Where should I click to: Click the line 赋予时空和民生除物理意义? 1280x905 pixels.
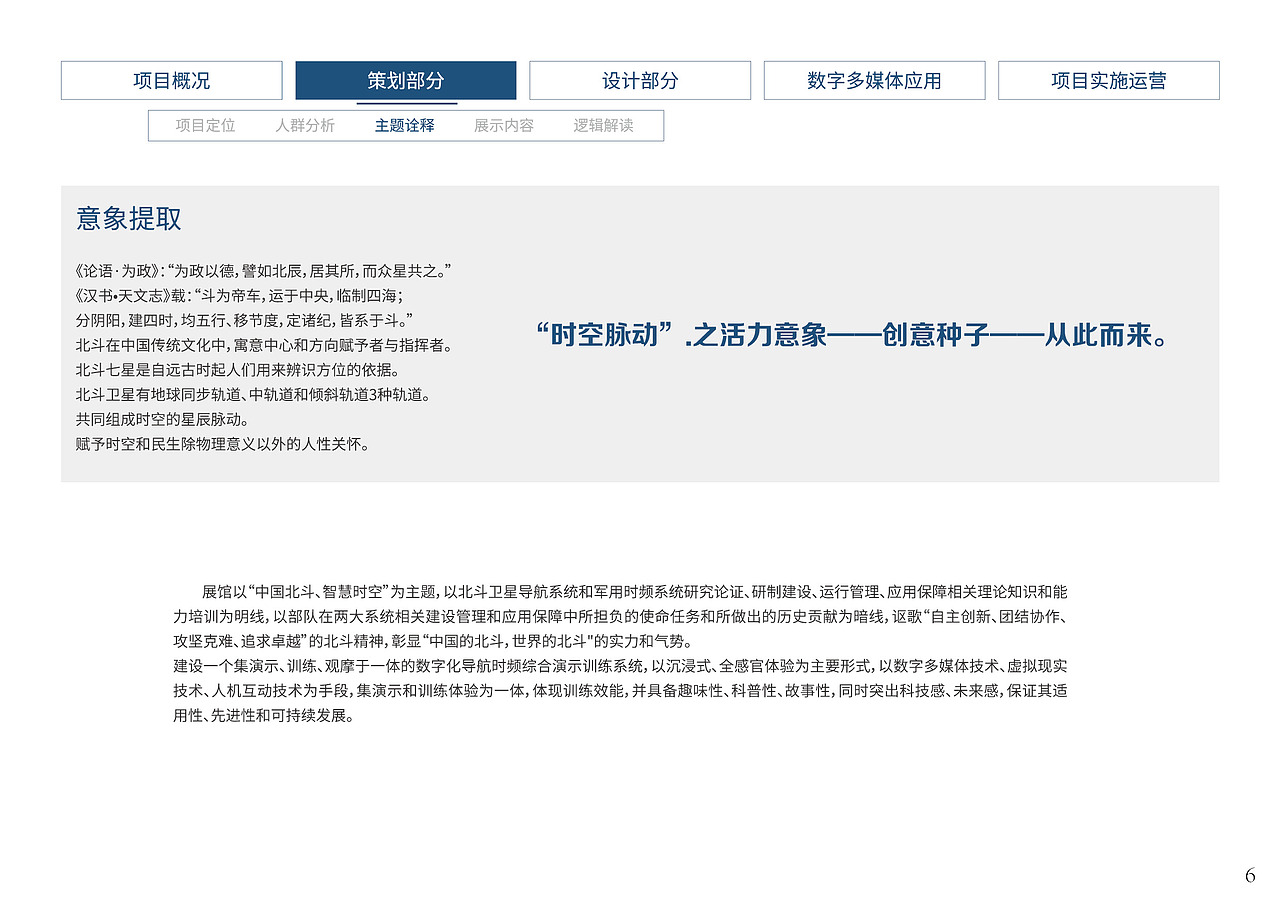tap(222, 444)
